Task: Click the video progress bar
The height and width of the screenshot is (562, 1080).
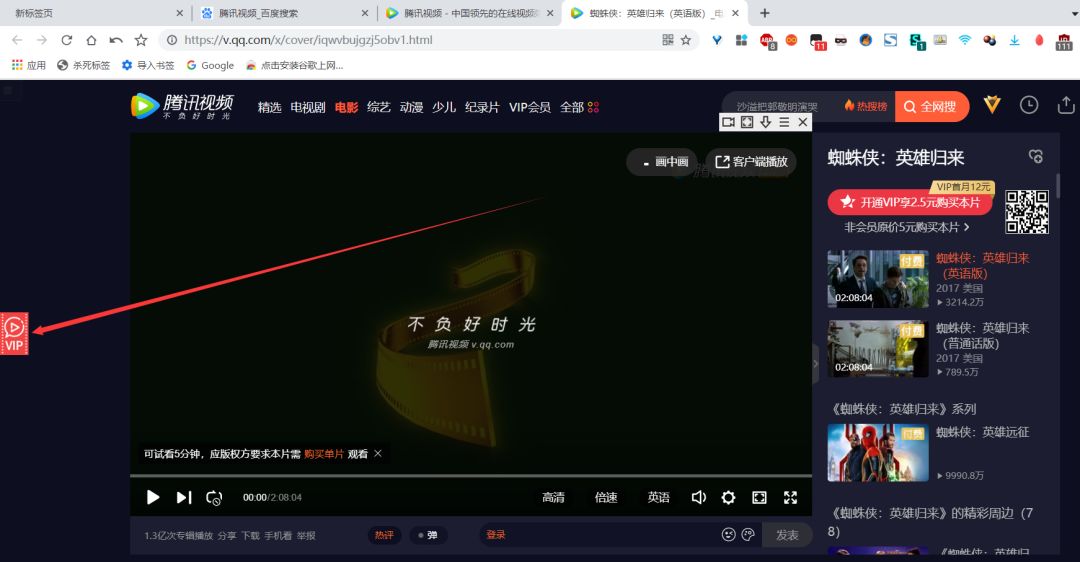Action: (471, 476)
